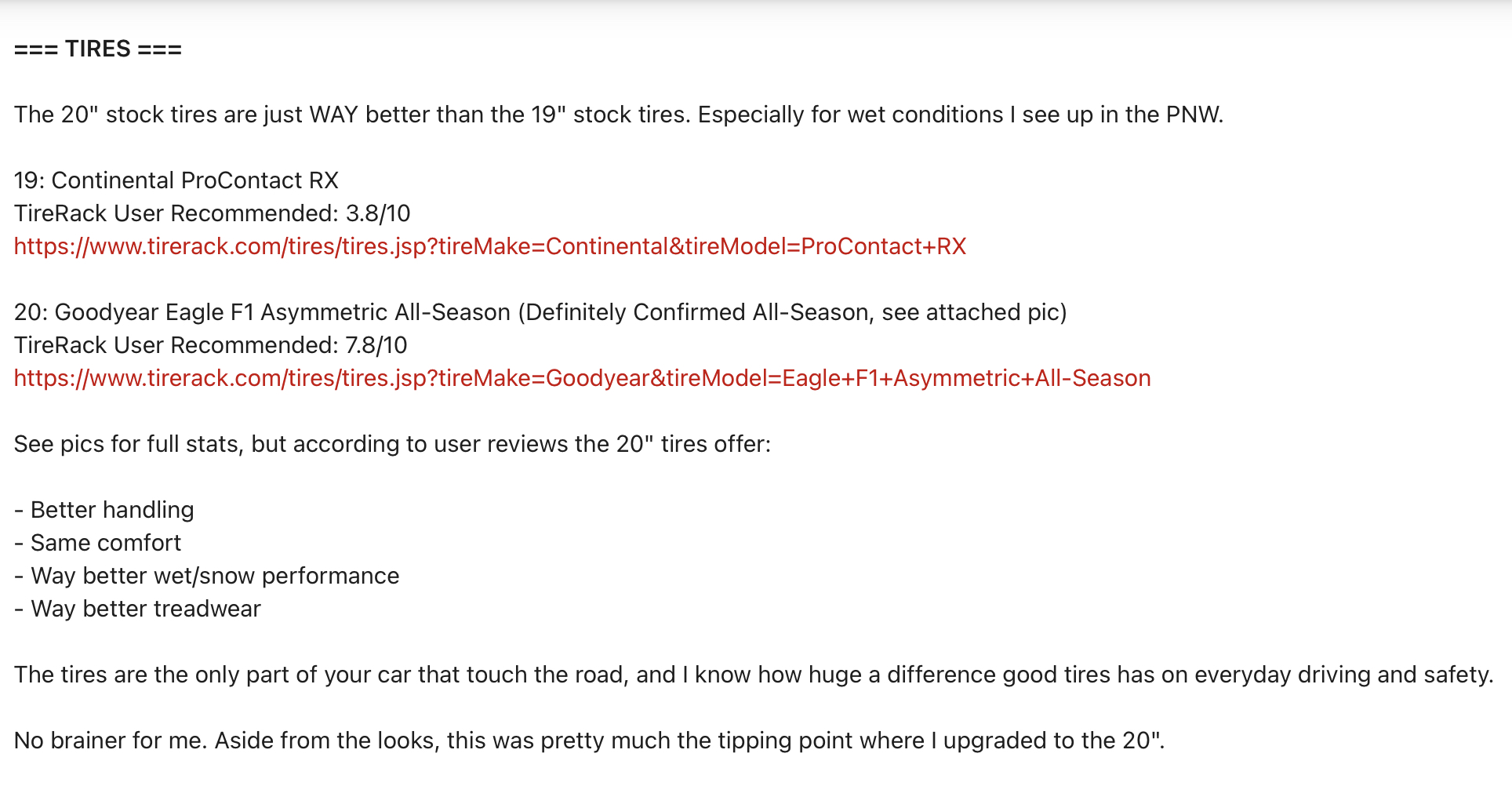Click the 7.8/10 user rating

point(376,345)
